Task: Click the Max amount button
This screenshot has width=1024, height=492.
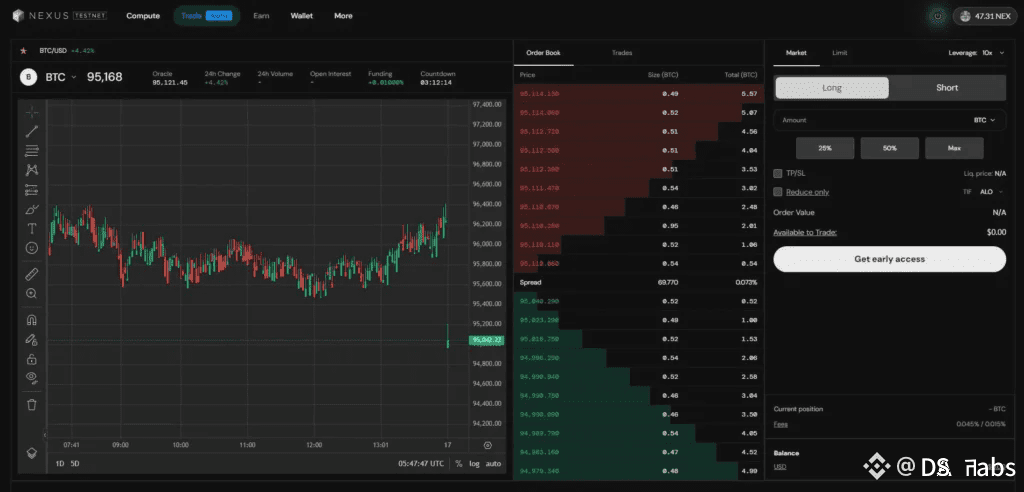Action: pos(954,148)
